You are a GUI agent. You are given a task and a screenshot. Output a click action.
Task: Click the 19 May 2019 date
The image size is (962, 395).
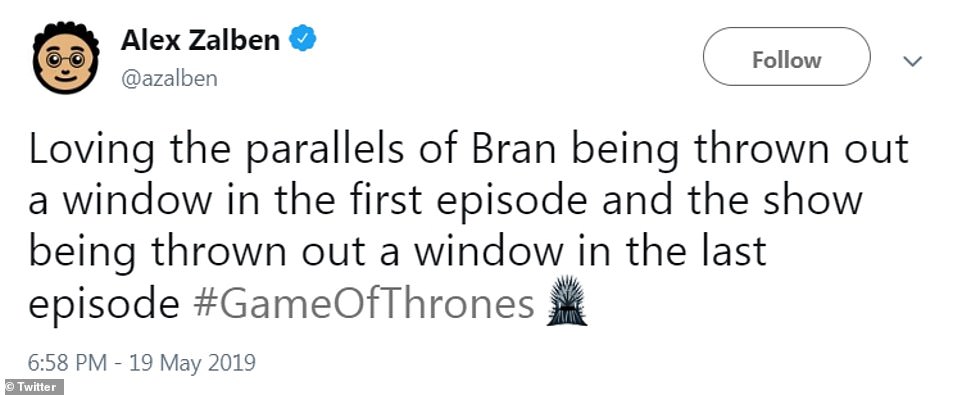(192, 364)
